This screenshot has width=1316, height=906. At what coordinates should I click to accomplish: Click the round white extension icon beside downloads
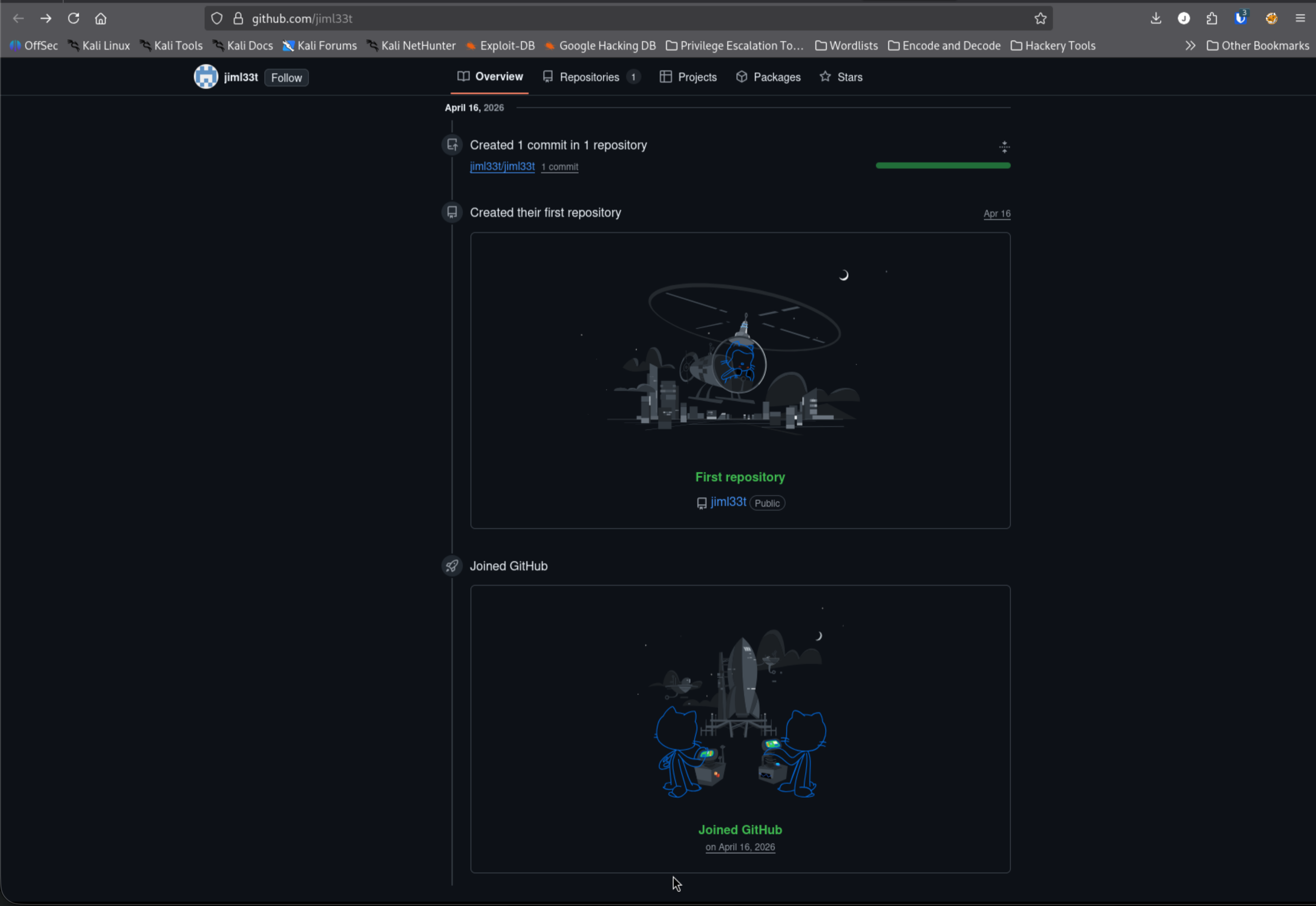tap(1184, 19)
